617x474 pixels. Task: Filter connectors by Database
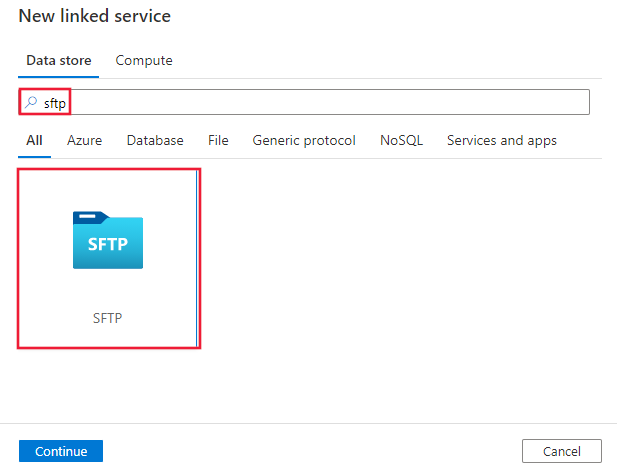pos(155,140)
